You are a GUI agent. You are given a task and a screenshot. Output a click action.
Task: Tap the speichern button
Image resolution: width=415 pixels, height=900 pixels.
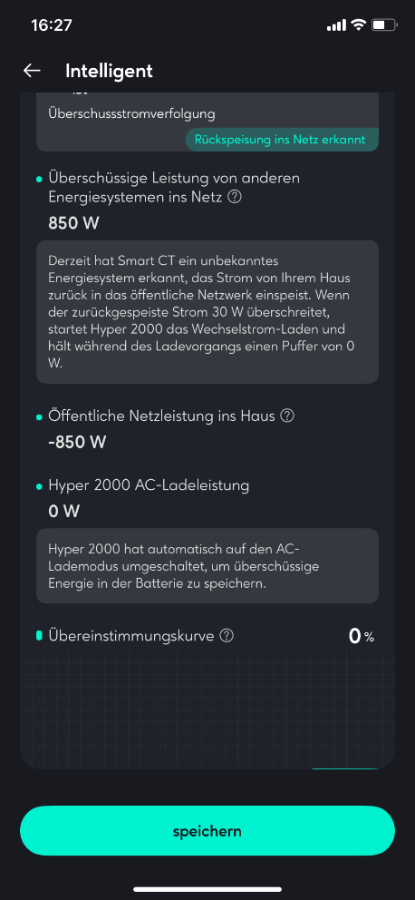(207, 831)
